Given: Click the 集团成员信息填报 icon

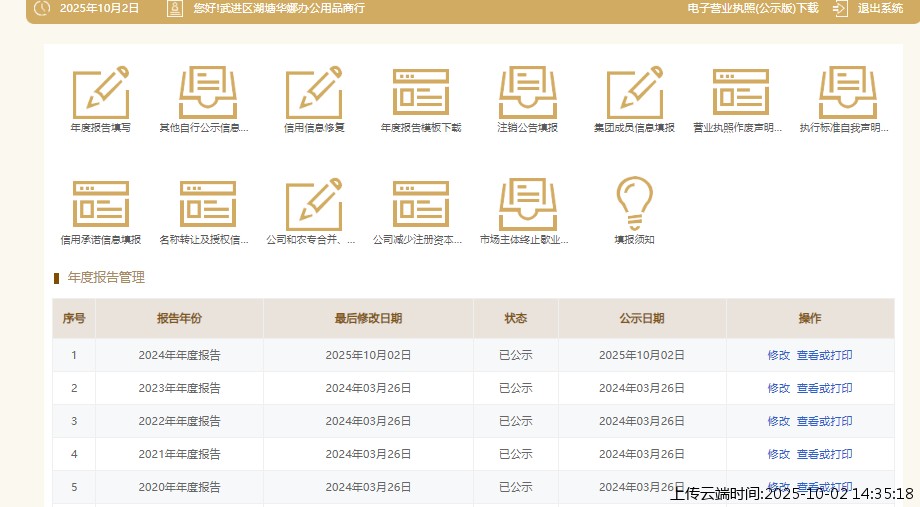Looking at the screenshot, I should tap(634, 94).
